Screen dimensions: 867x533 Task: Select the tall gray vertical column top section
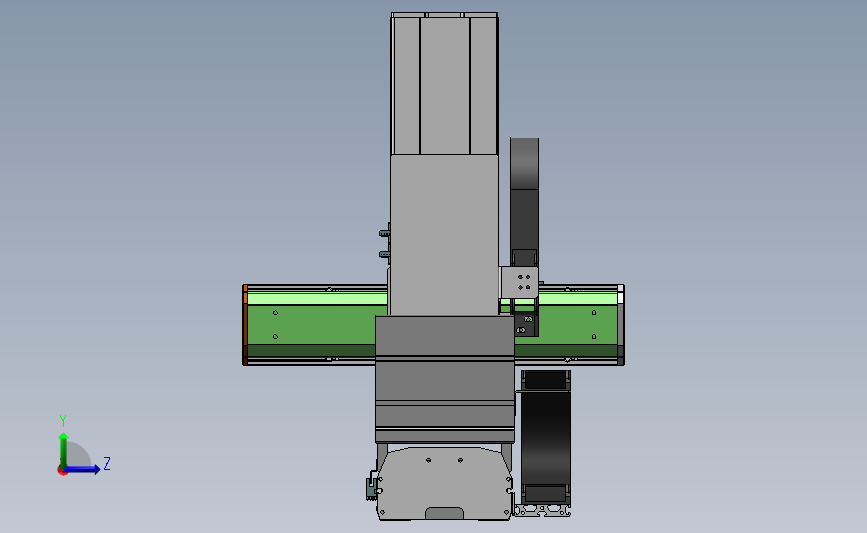(x=445, y=84)
